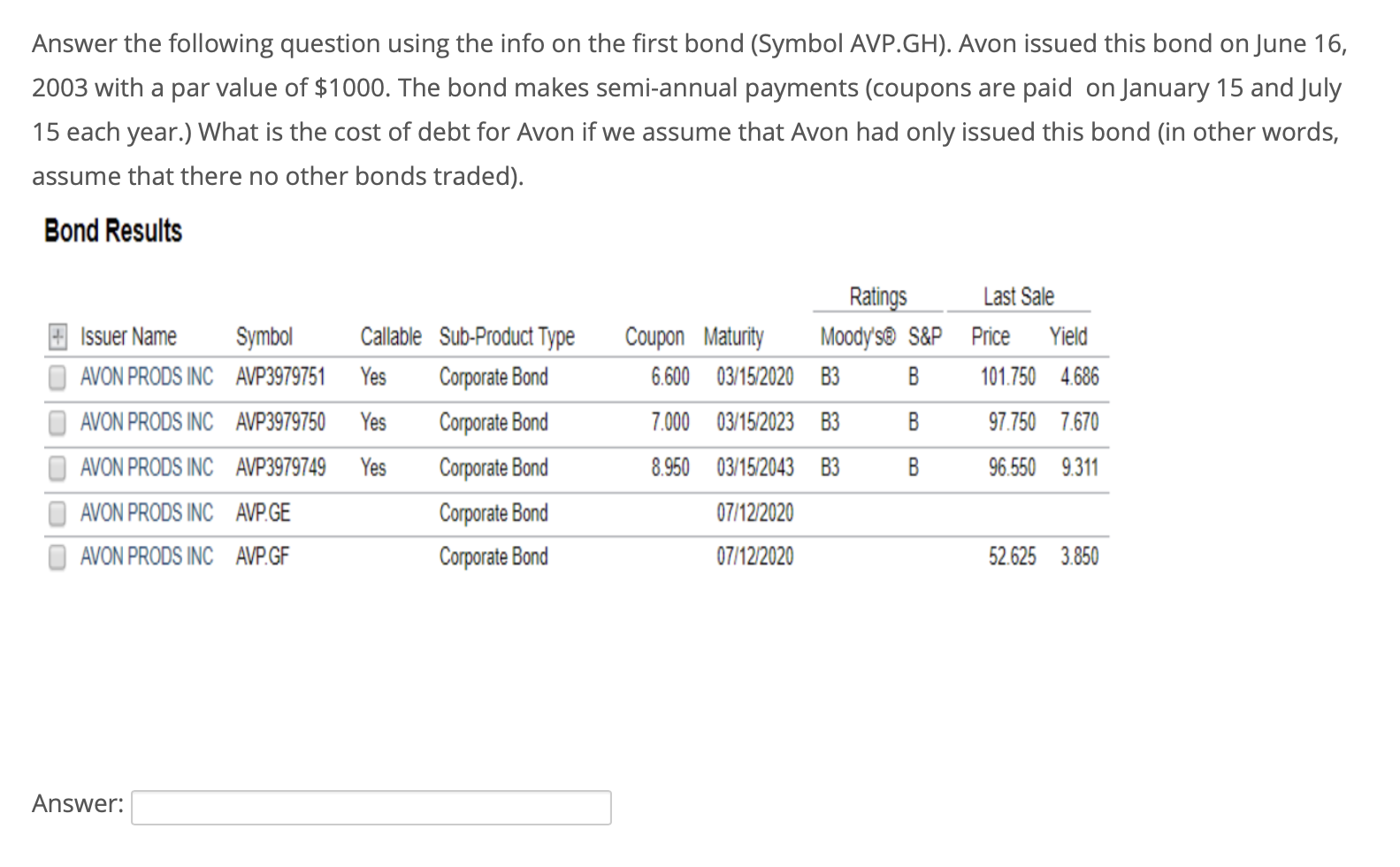Click the Callable column header
The width and height of the screenshot is (1400, 867).
pos(390,336)
